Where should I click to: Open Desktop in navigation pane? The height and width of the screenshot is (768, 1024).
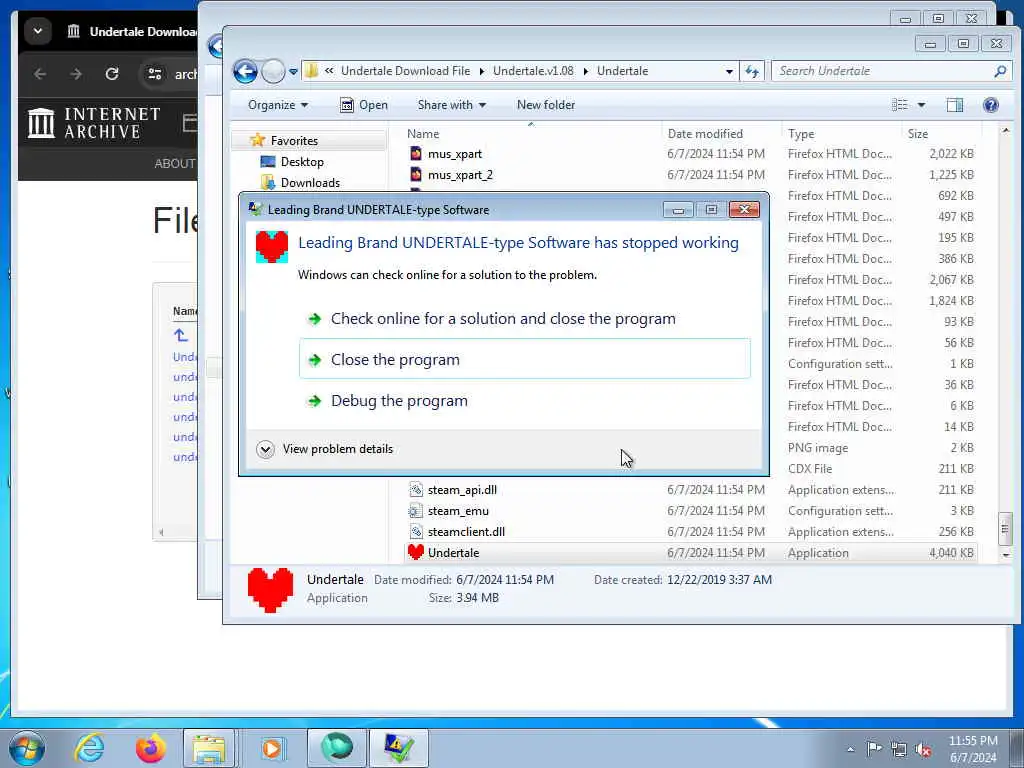(302, 162)
